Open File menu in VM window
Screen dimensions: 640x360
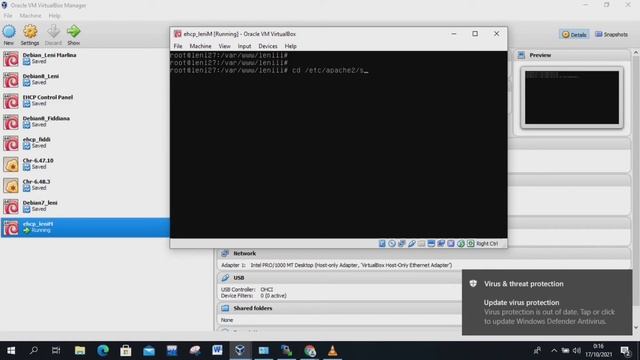click(x=178, y=46)
